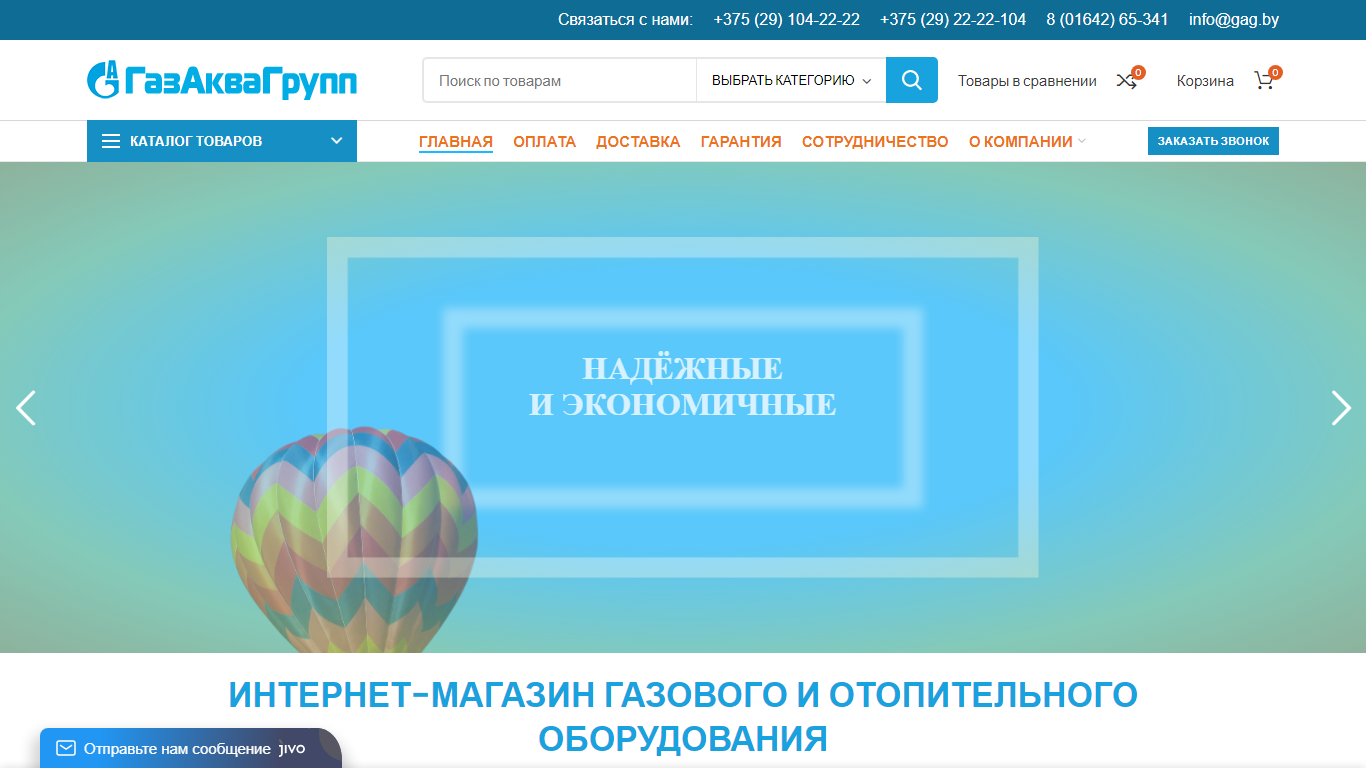Click the ГазАкваГрупп logo
Image resolution: width=1366 pixels, height=768 pixels.
point(222,81)
